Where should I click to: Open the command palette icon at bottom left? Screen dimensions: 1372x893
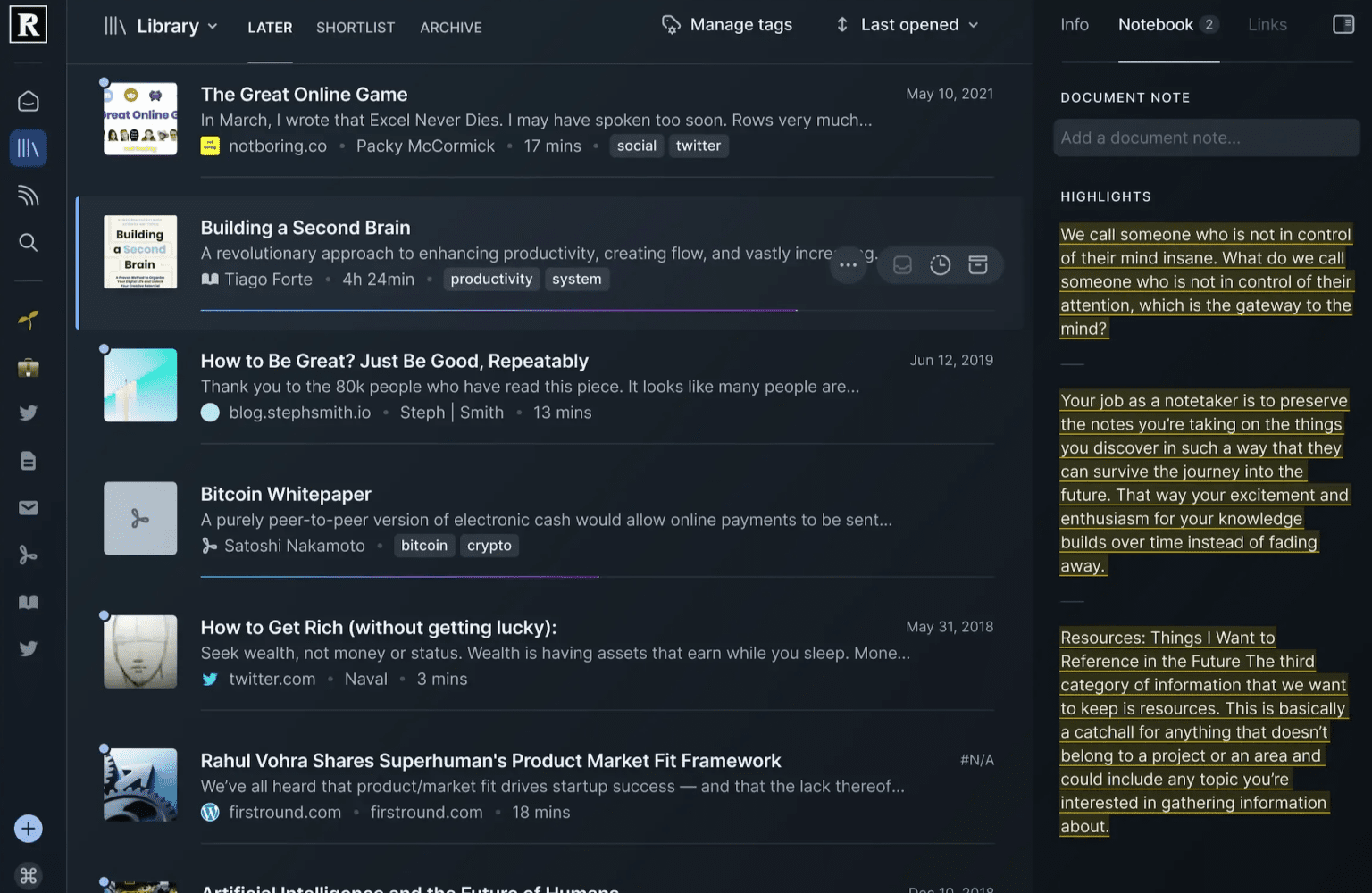click(29, 876)
